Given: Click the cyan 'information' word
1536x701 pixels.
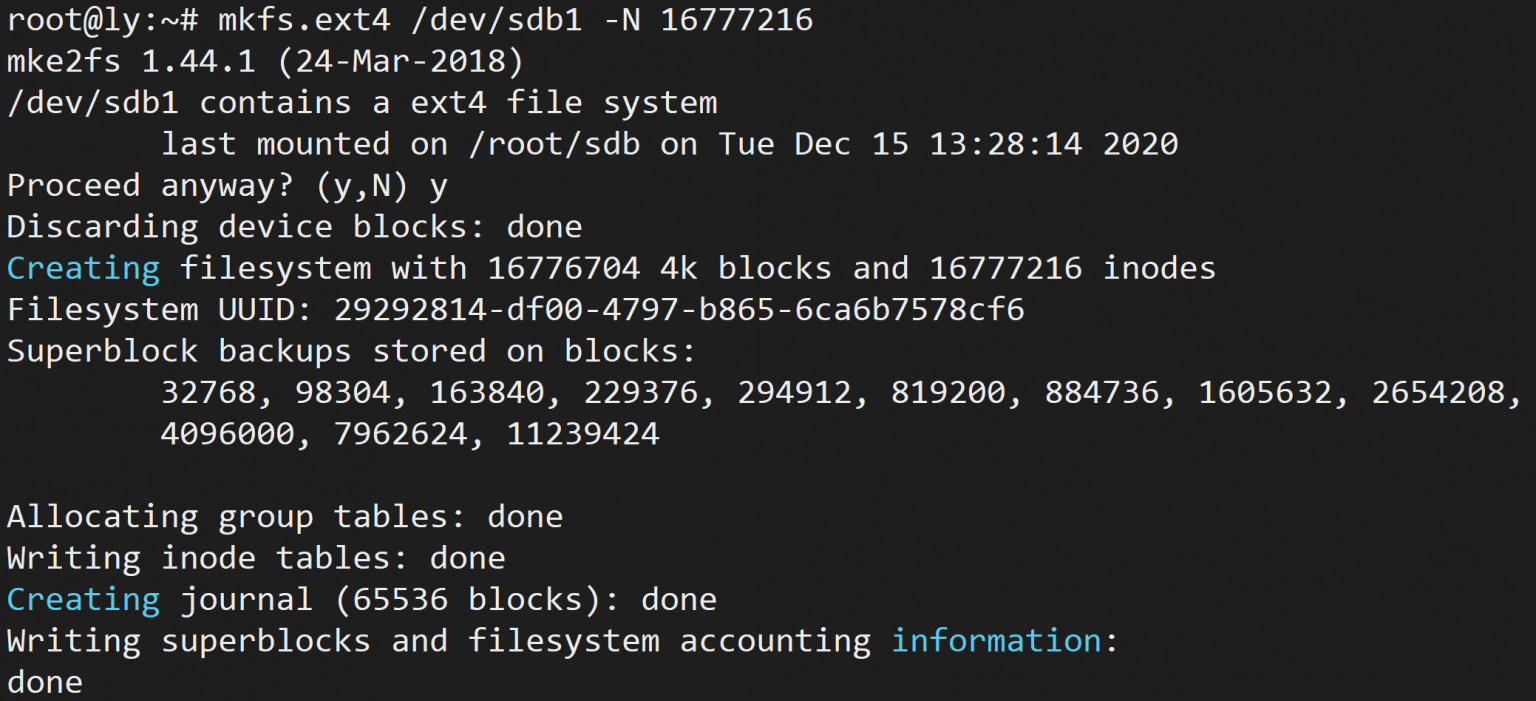Looking at the screenshot, I should (x=996, y=641).
